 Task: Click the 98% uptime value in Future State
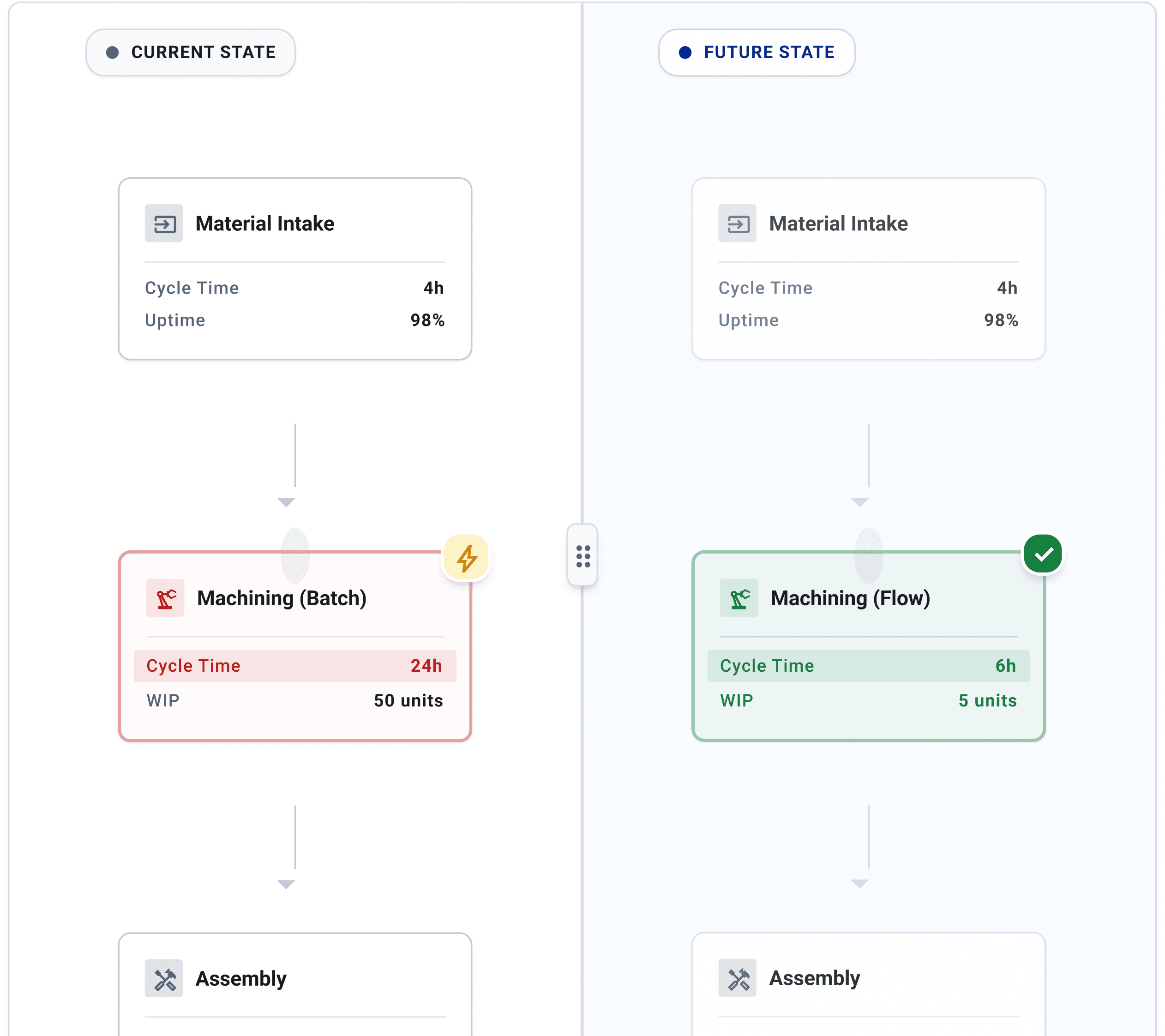pyautogui.click(x=1001, y=320)
